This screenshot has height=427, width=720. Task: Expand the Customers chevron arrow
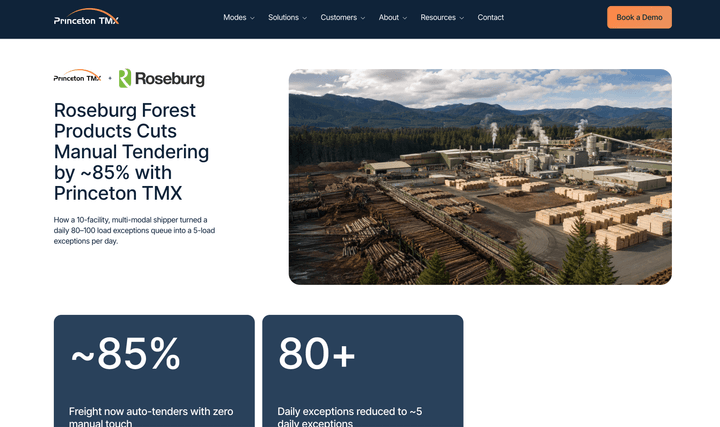point(363,18)
